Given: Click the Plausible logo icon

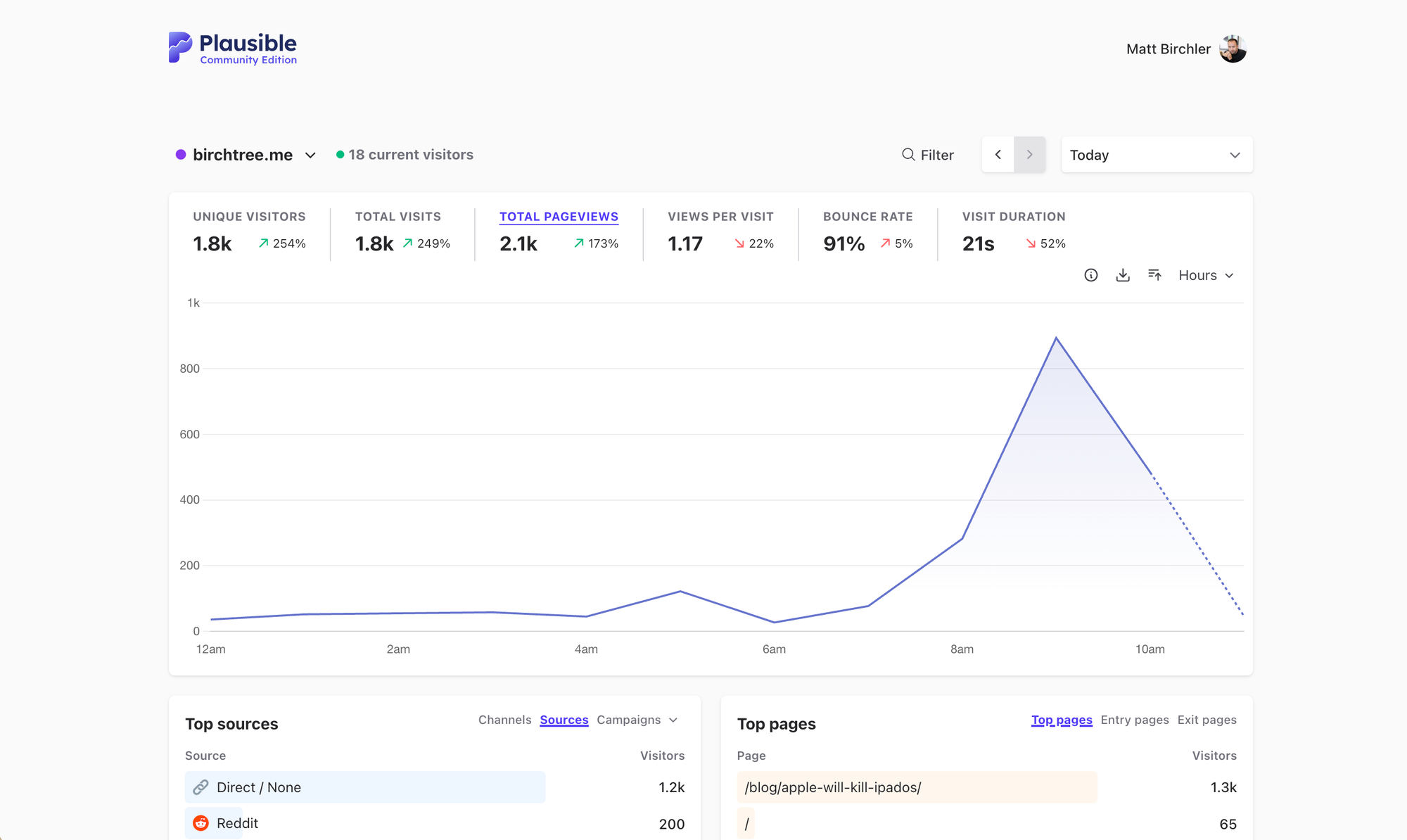Looking at the screenshot, I should (x=180, y=47).
